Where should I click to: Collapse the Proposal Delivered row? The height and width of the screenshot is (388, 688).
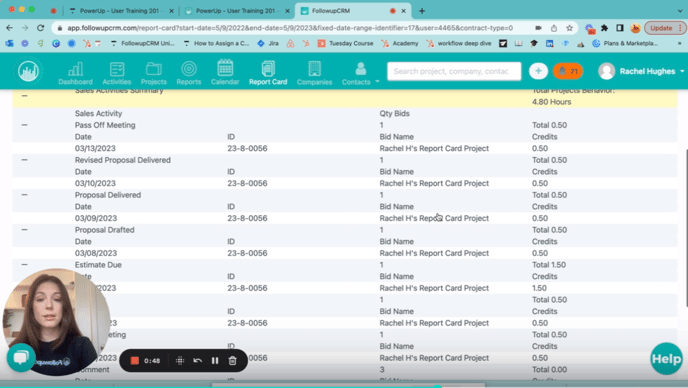[25, 195]
